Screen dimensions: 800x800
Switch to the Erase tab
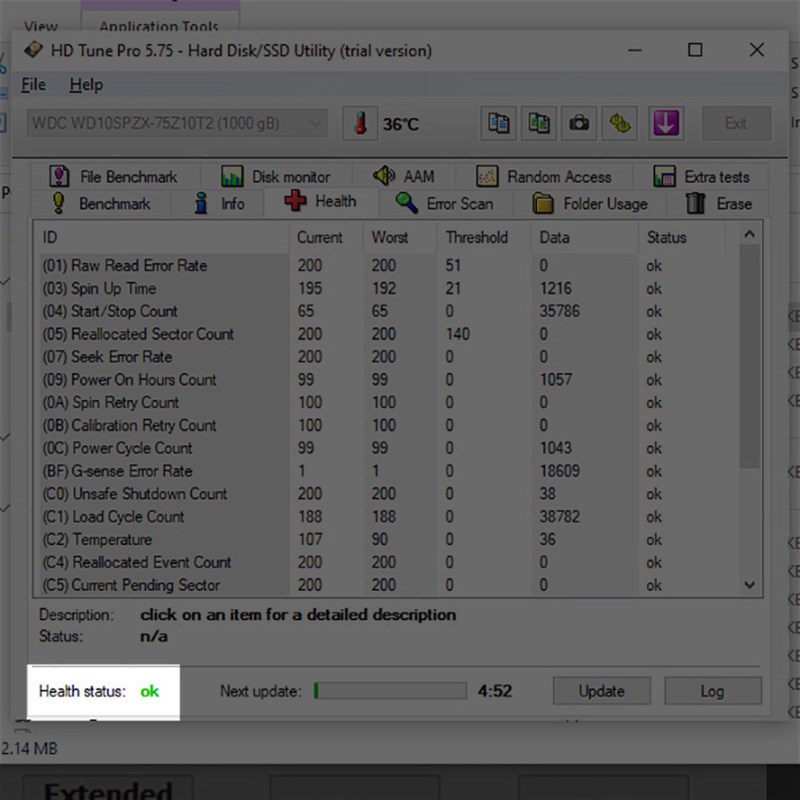(x=718, y=204)
